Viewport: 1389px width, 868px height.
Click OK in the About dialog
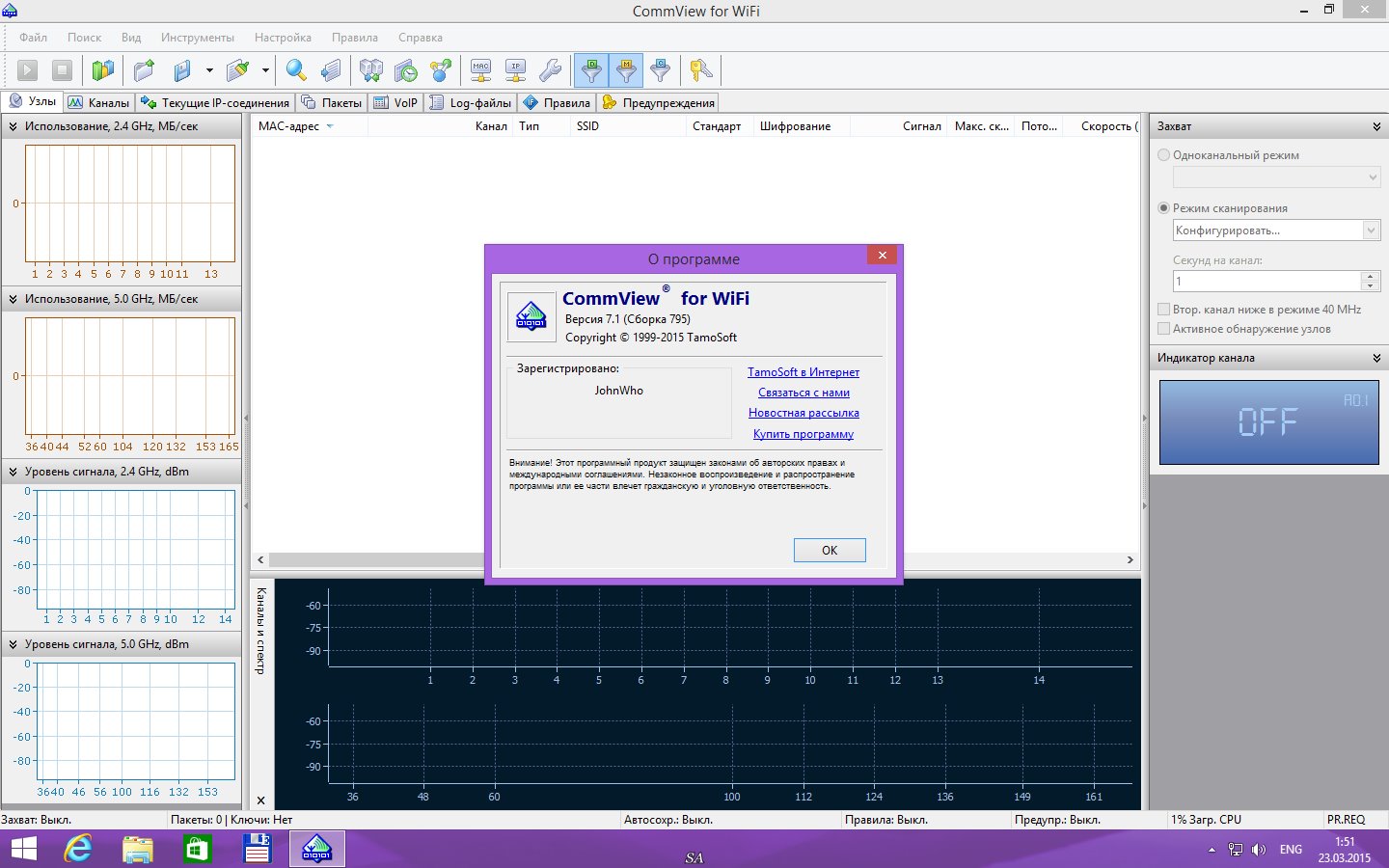pos(830,550)
